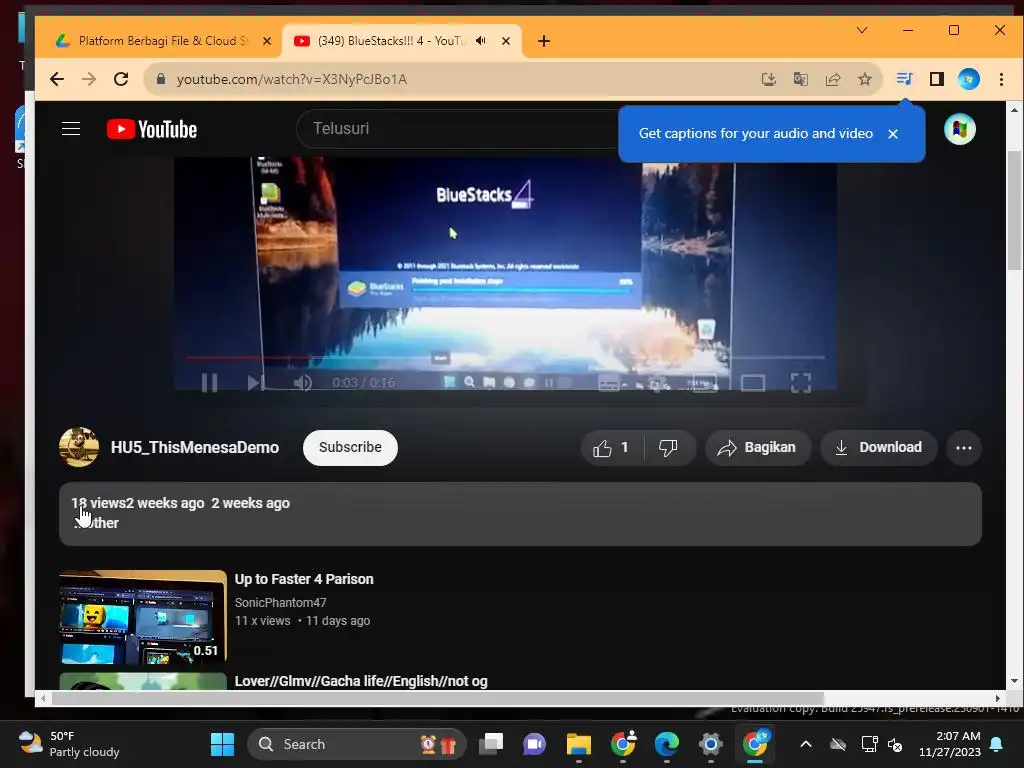Viewport: 1024px width, 768px height.
Task: Go to YouTube home via logo
Action: 152,129
